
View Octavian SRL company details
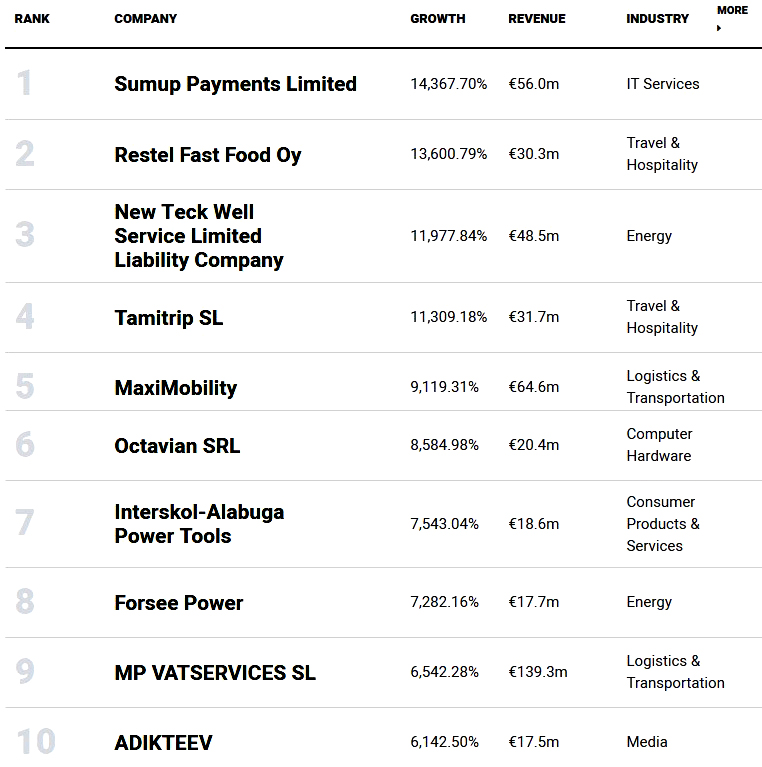(177, 446)
